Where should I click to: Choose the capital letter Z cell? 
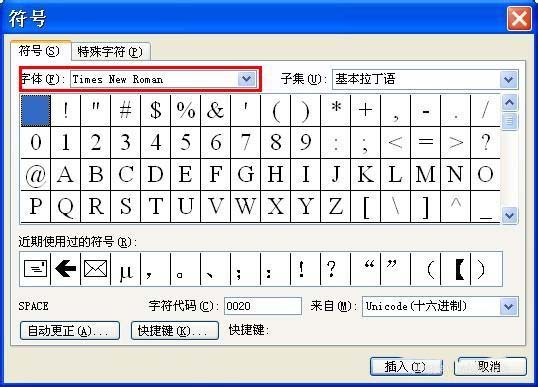(x=336, y=207)
